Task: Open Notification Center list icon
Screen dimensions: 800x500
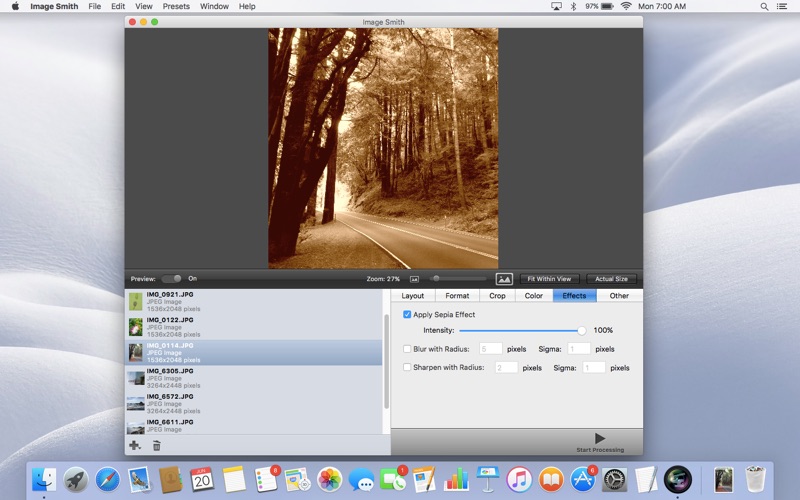Action: (781, 7)
